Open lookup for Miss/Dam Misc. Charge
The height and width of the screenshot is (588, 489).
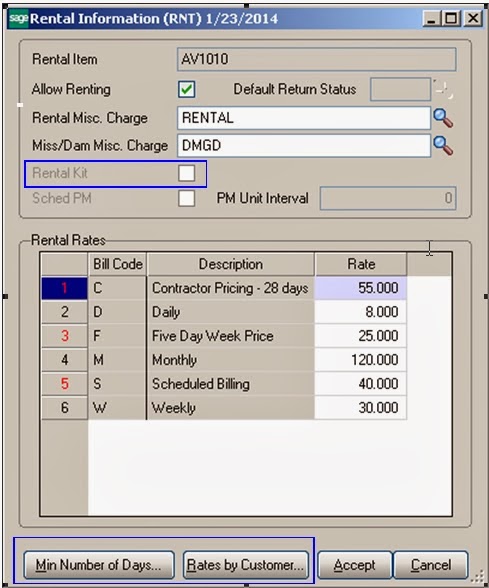point(443,146)
